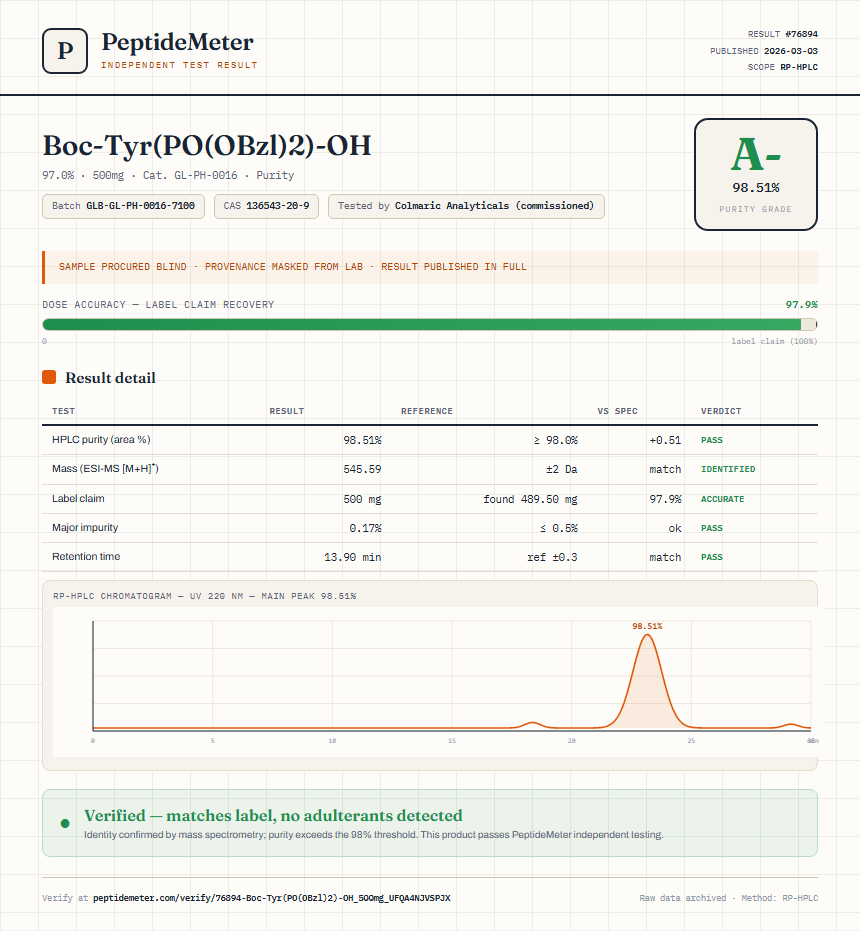This screenshot has height=931, width=860.
Task: Click the Batch GLB-GL-PH-0016-7100 chip
Action: (124, 206)
